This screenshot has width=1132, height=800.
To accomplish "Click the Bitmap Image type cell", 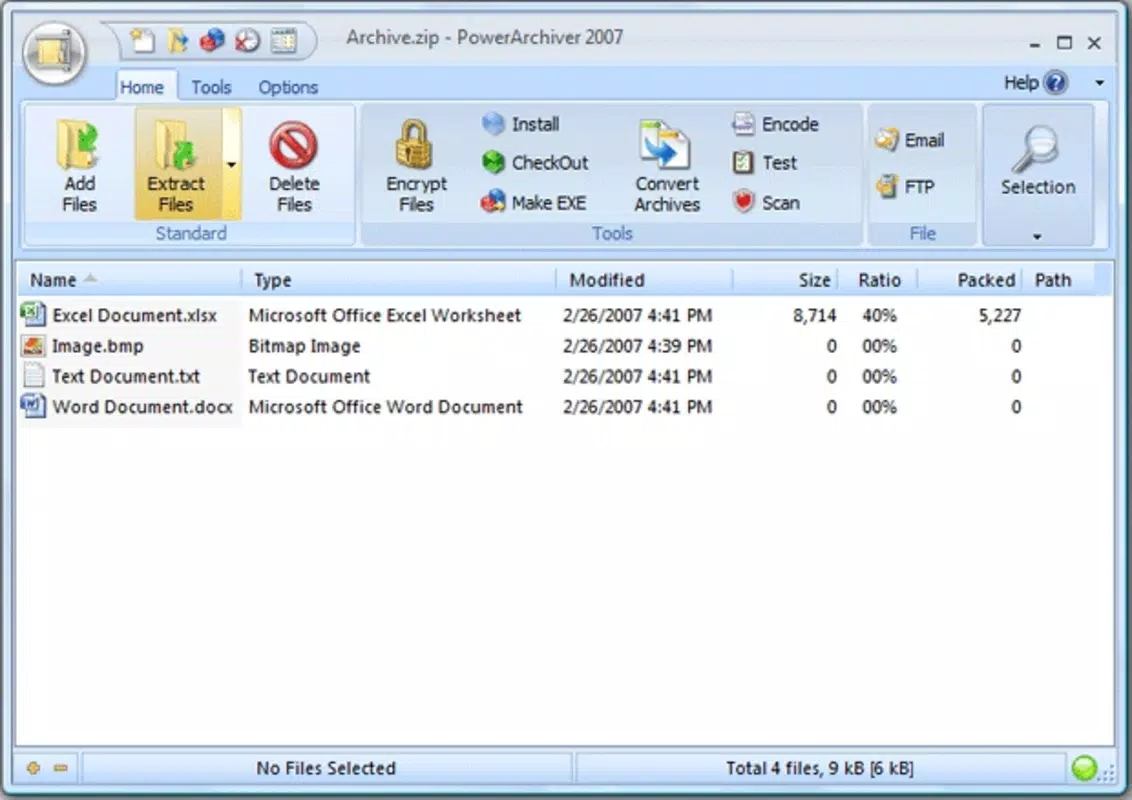I will [x=304, y=346].
